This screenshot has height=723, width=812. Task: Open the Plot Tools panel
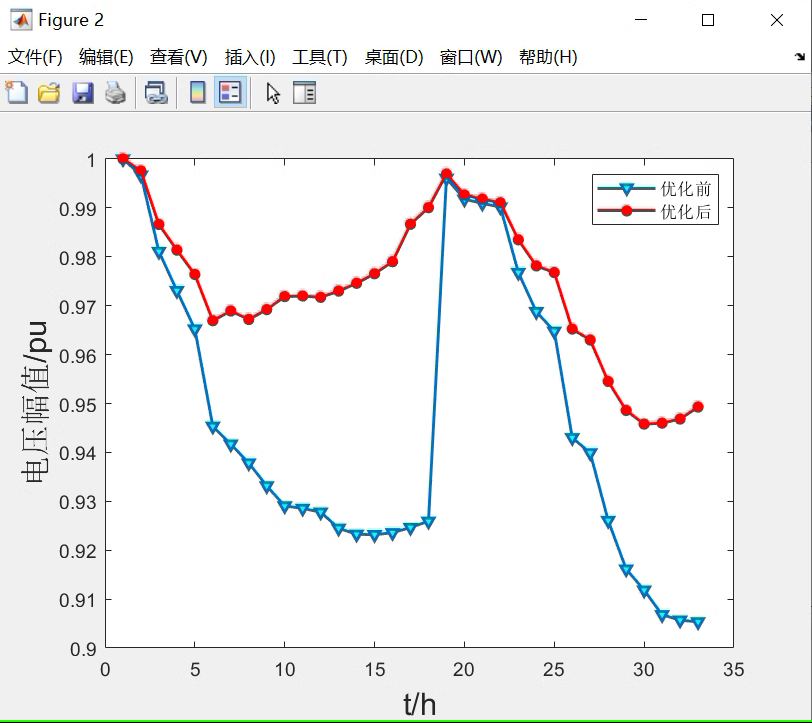pos(305,92)
